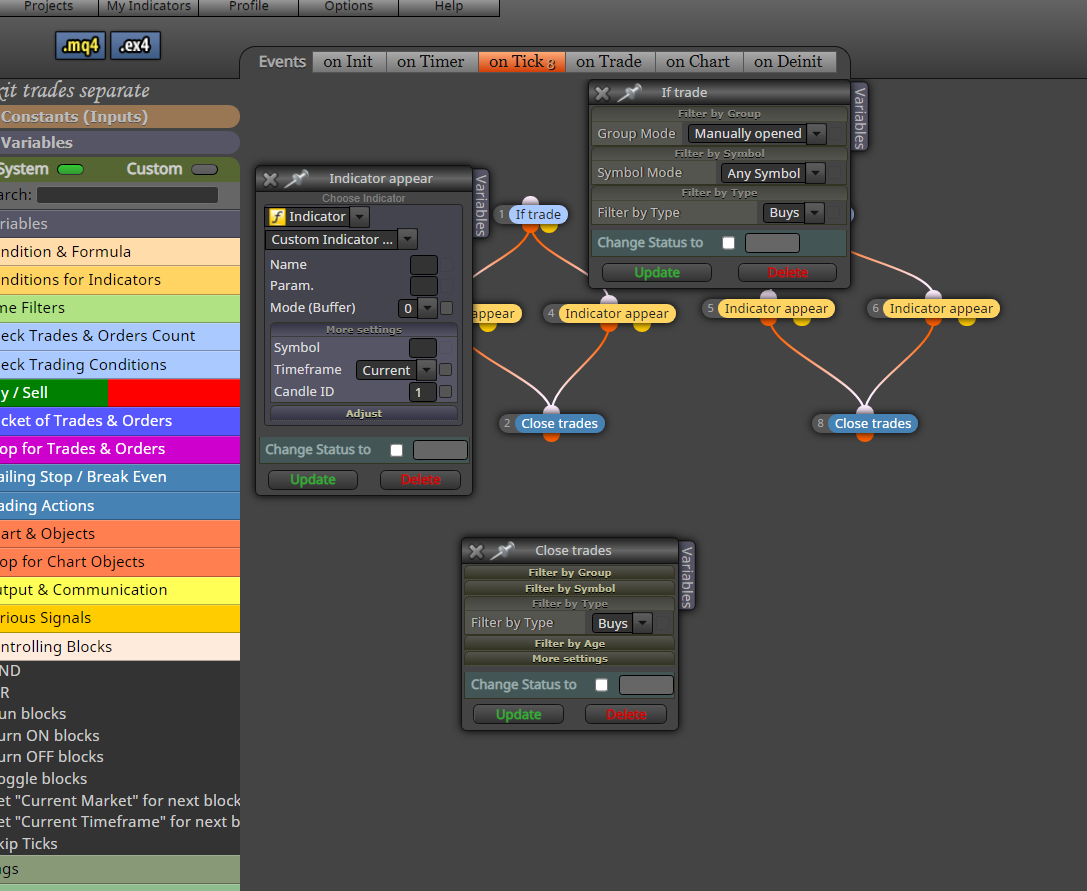Export project as .mq4 file

(x=80, y=46)
